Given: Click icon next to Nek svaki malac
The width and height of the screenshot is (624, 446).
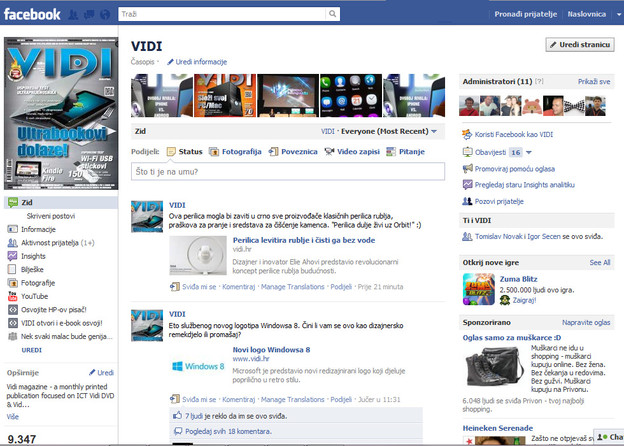Looking at the screenshot, I should pyautogui.click(x=13, y=337).
